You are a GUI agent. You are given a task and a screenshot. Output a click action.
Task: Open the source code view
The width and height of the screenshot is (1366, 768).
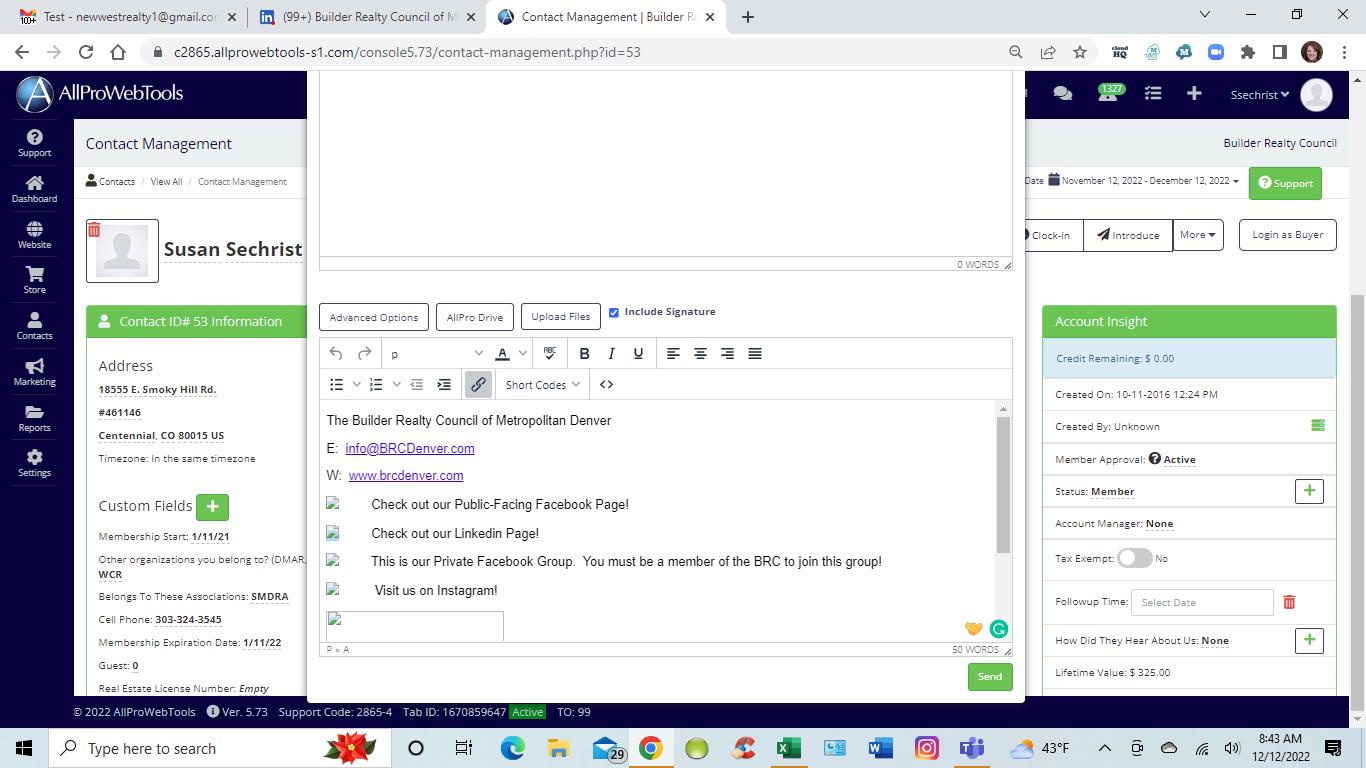pos(606,384)
